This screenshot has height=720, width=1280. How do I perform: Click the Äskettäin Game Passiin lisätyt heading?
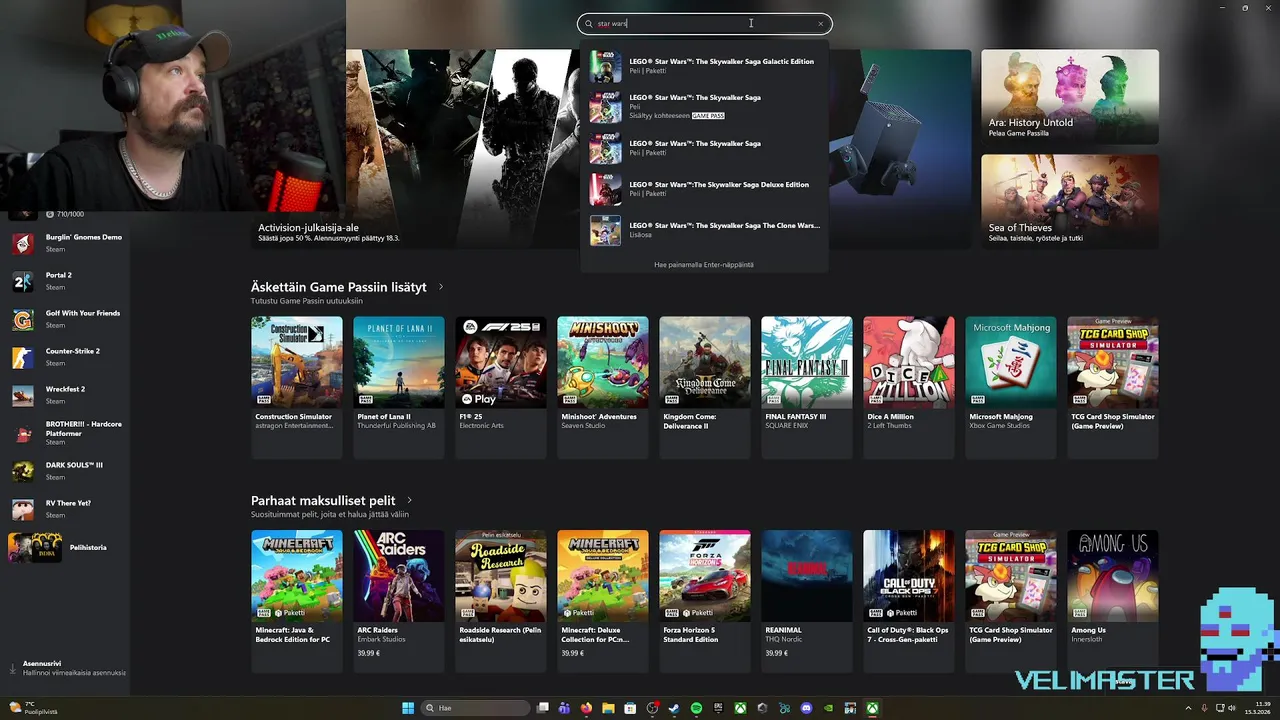pos(339,287)
